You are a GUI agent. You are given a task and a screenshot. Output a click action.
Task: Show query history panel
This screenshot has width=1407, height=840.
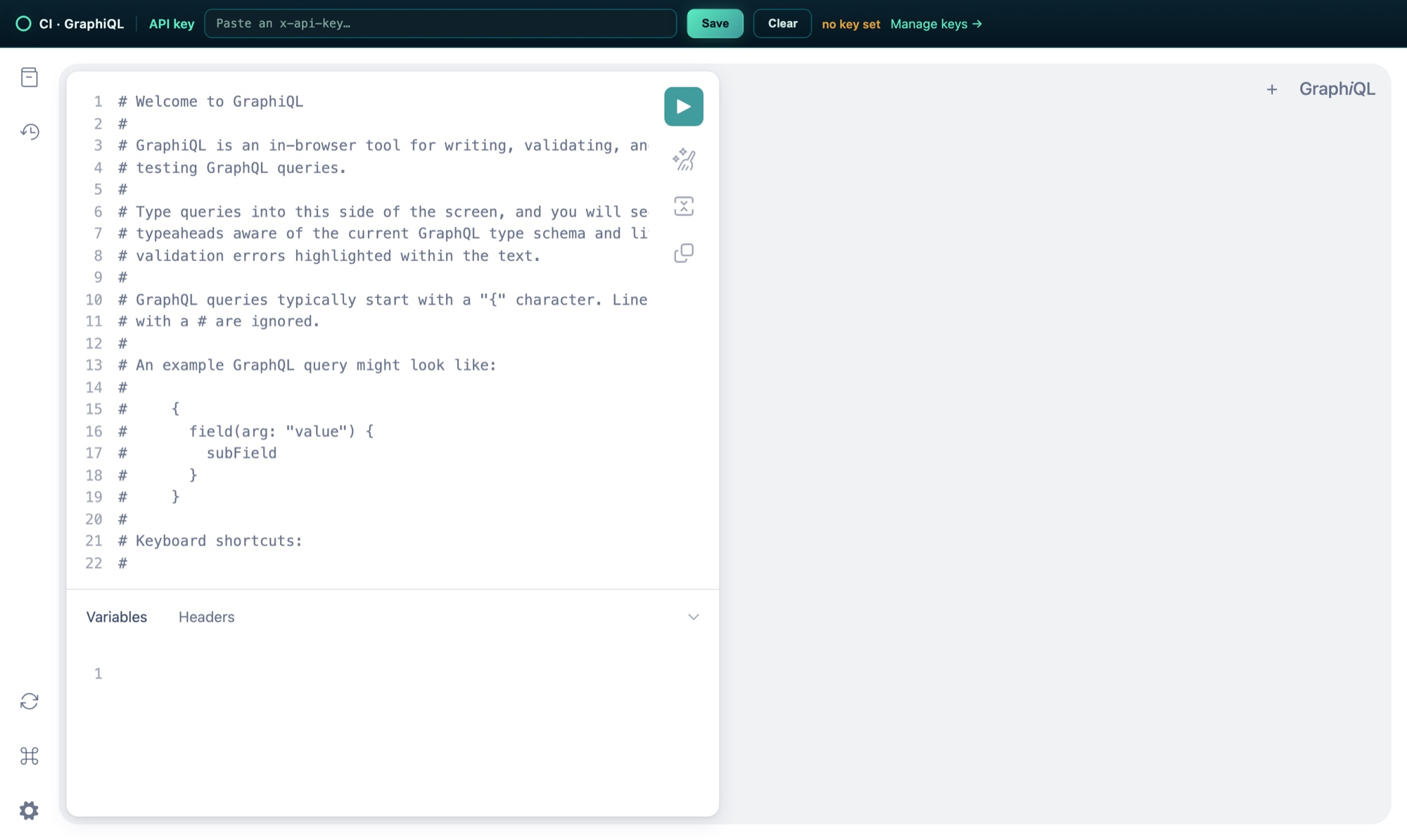(x=30, y=132)
